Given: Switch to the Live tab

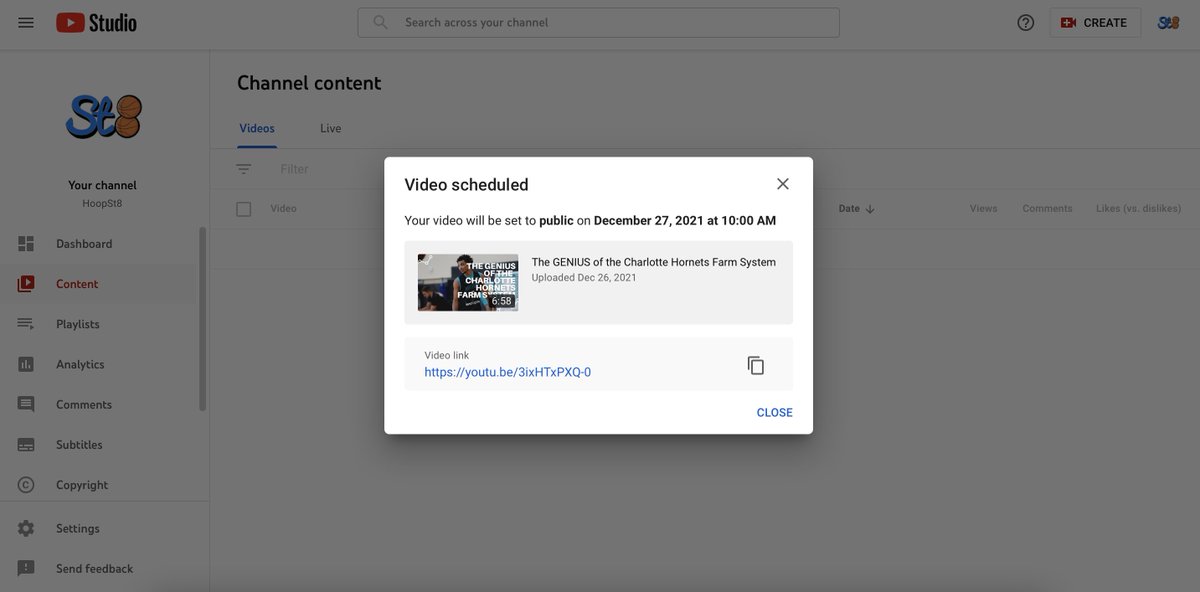Looking at the screenshot, I should pyautogui.click(x=331, y=128).
